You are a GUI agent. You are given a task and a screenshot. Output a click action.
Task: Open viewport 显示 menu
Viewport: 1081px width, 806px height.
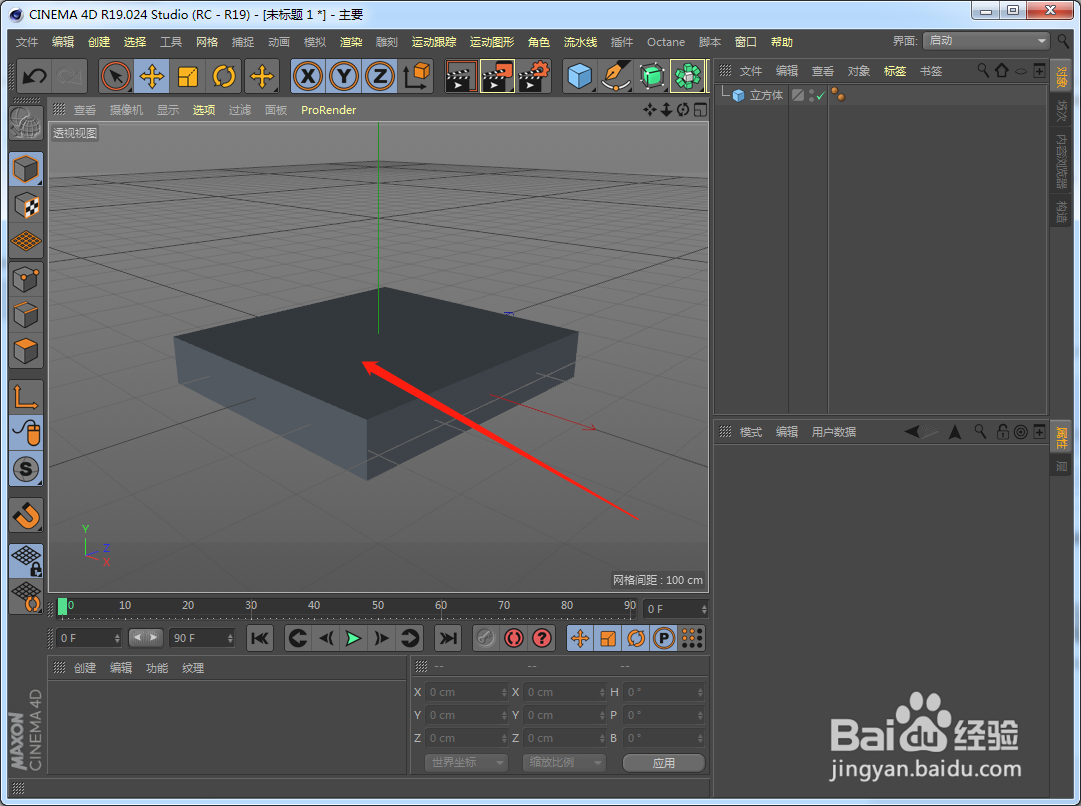coord(168,110)
